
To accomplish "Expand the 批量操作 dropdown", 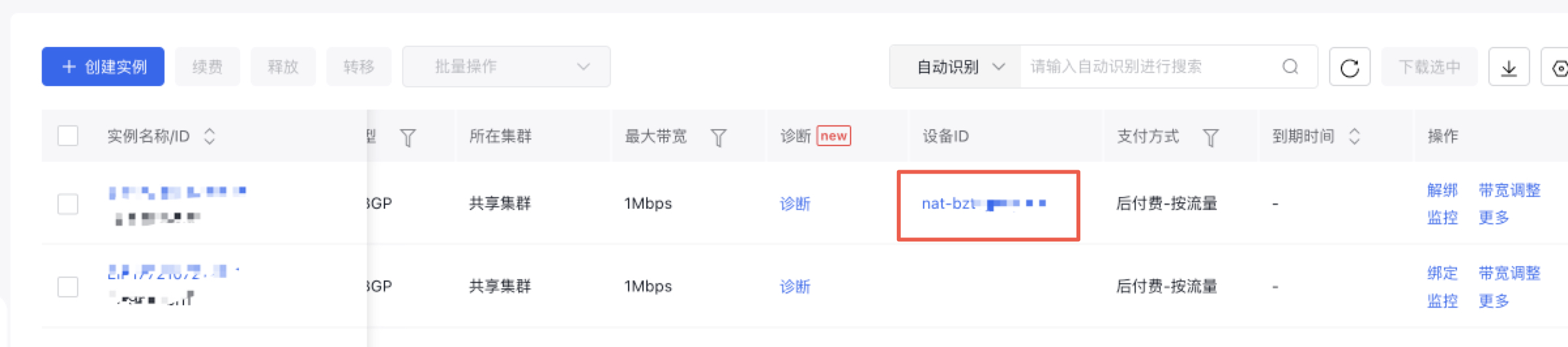I will (506, 67).
